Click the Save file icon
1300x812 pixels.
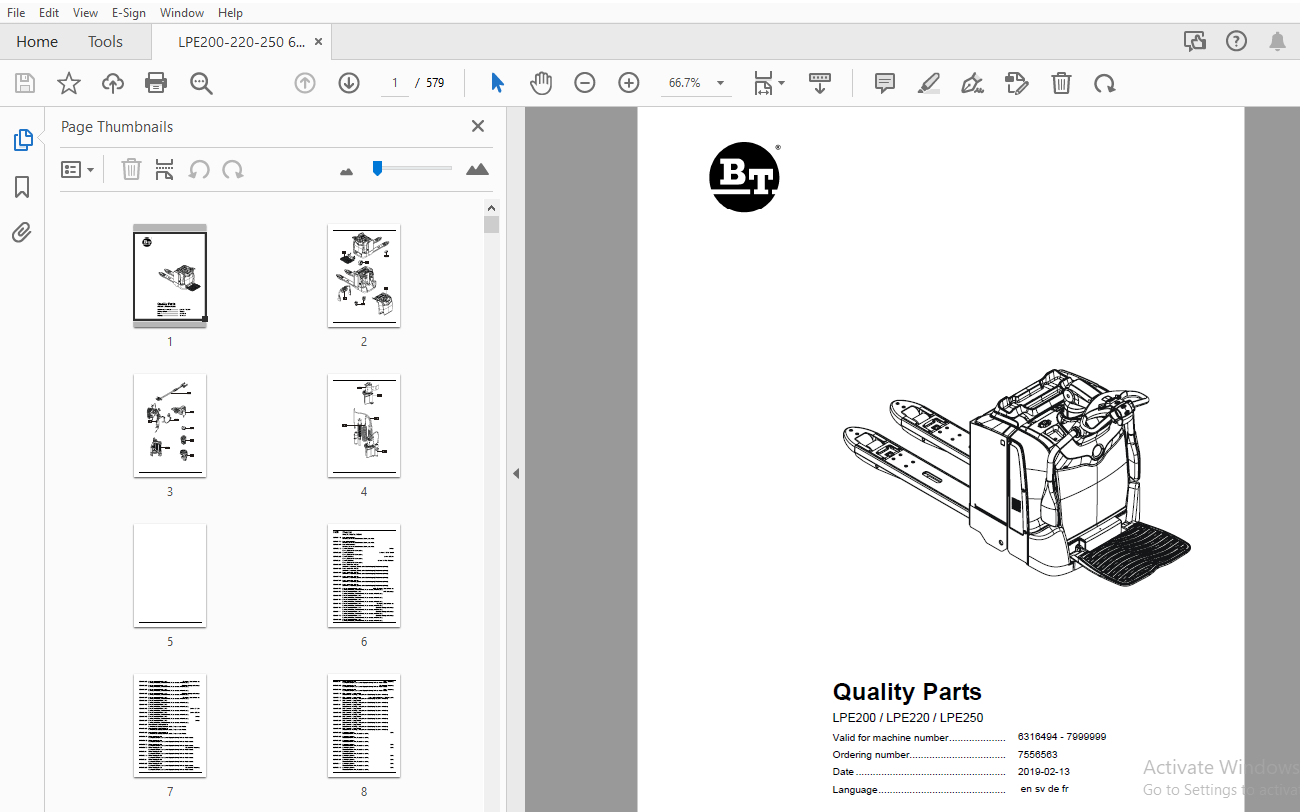[25, 83]
